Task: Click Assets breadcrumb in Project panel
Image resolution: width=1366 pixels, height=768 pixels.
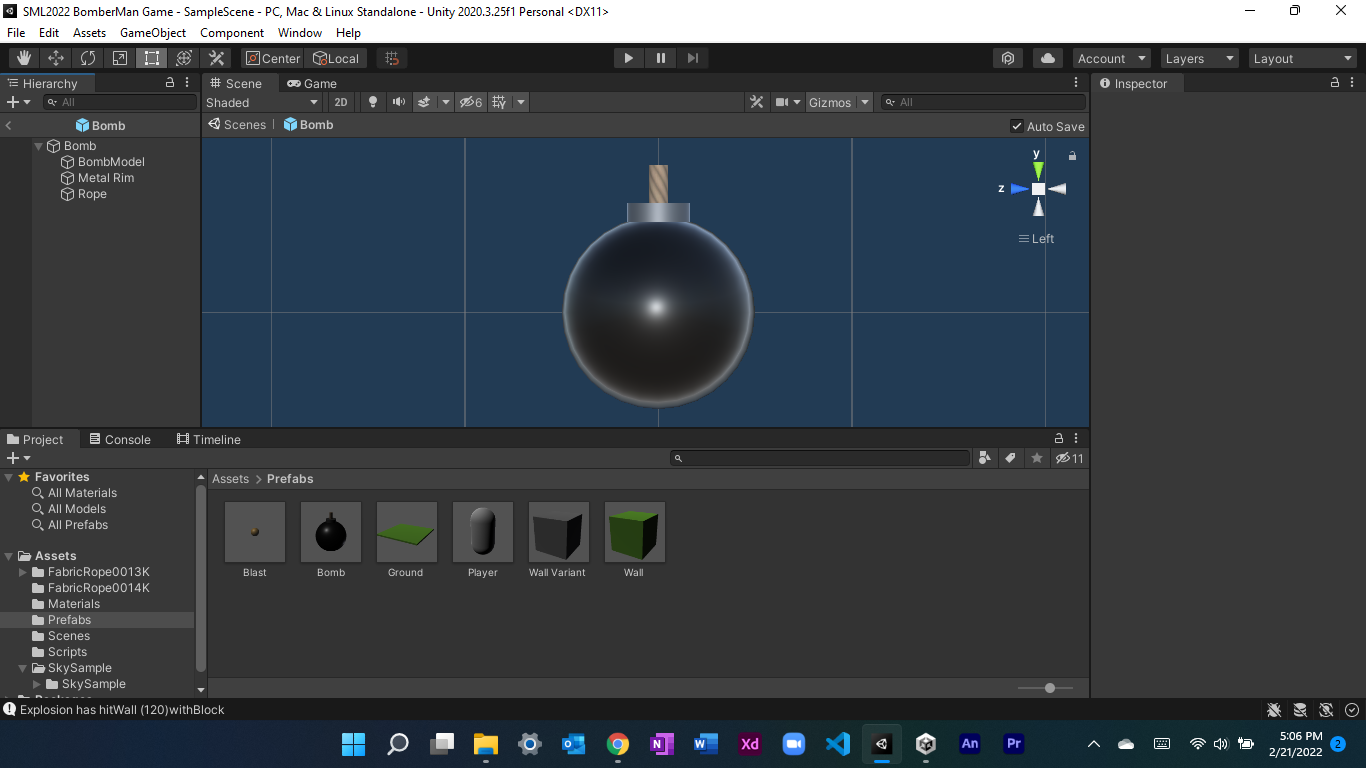Action: 230,479
